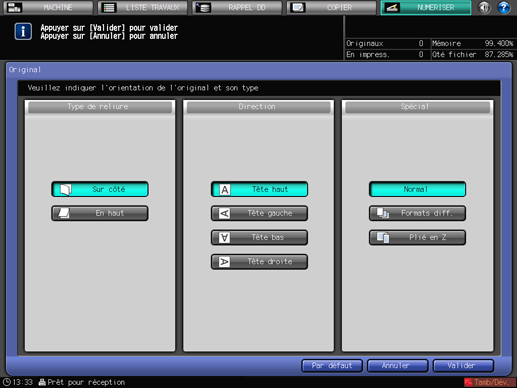Click the accessibility speaker icon
The image size is (517, 388).
tap(484, 7)
